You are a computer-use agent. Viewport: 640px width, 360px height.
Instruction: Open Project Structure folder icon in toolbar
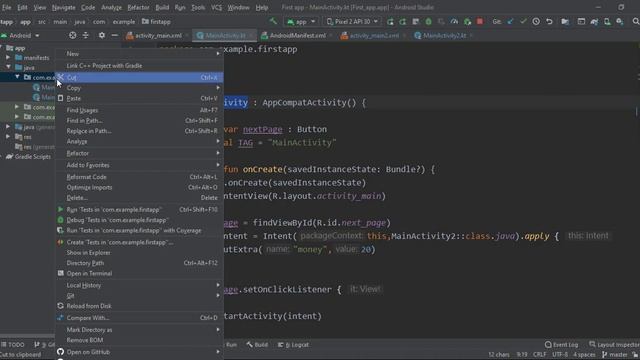click(565, 22)
